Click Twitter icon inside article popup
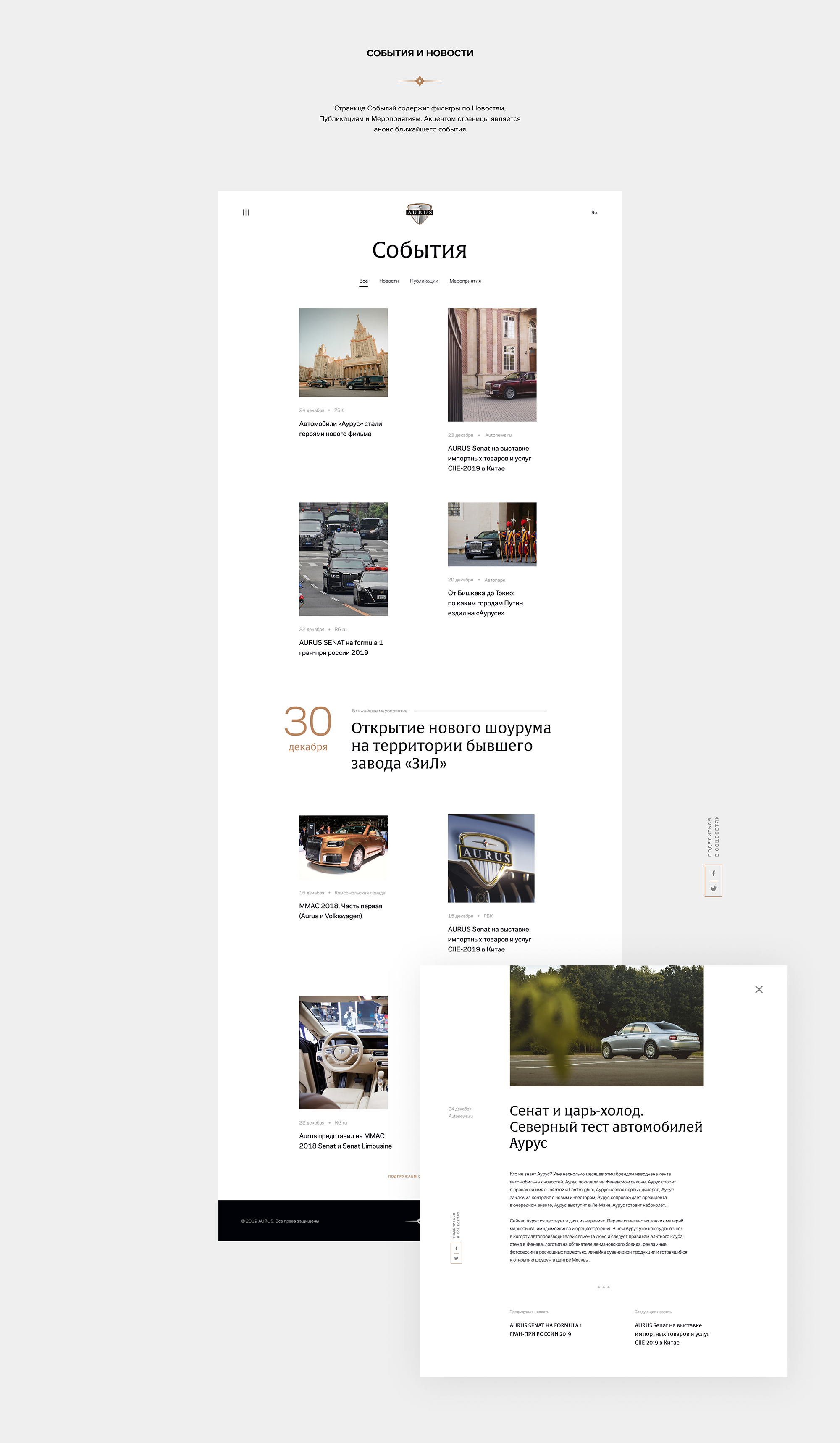 [457, 1258]
